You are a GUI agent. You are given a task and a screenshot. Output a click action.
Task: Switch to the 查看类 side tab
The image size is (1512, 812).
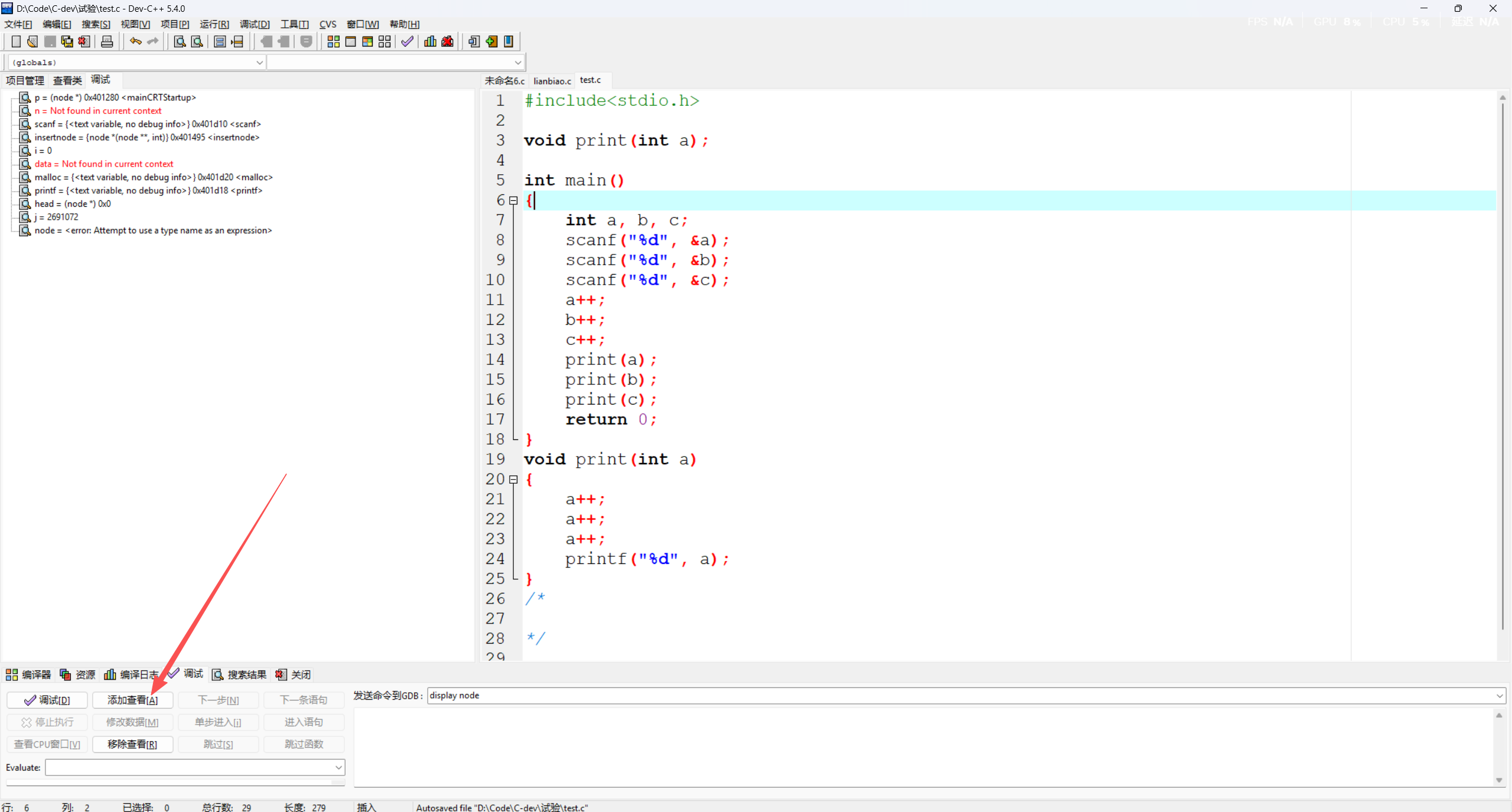67,80
